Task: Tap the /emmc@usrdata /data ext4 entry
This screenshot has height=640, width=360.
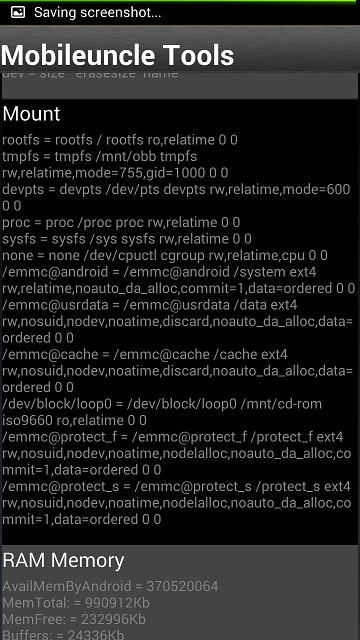Action: click(178, 321)
